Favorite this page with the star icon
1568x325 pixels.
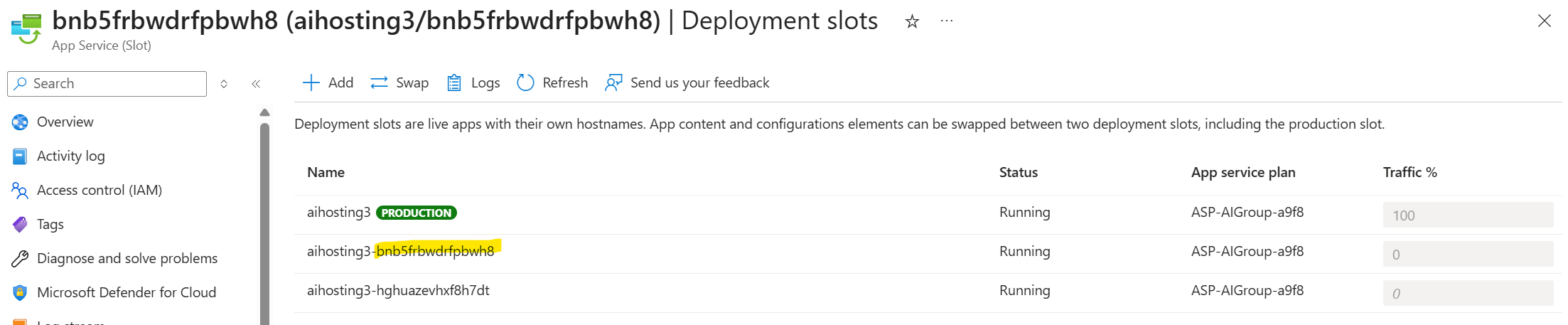(x=912, y=21)
